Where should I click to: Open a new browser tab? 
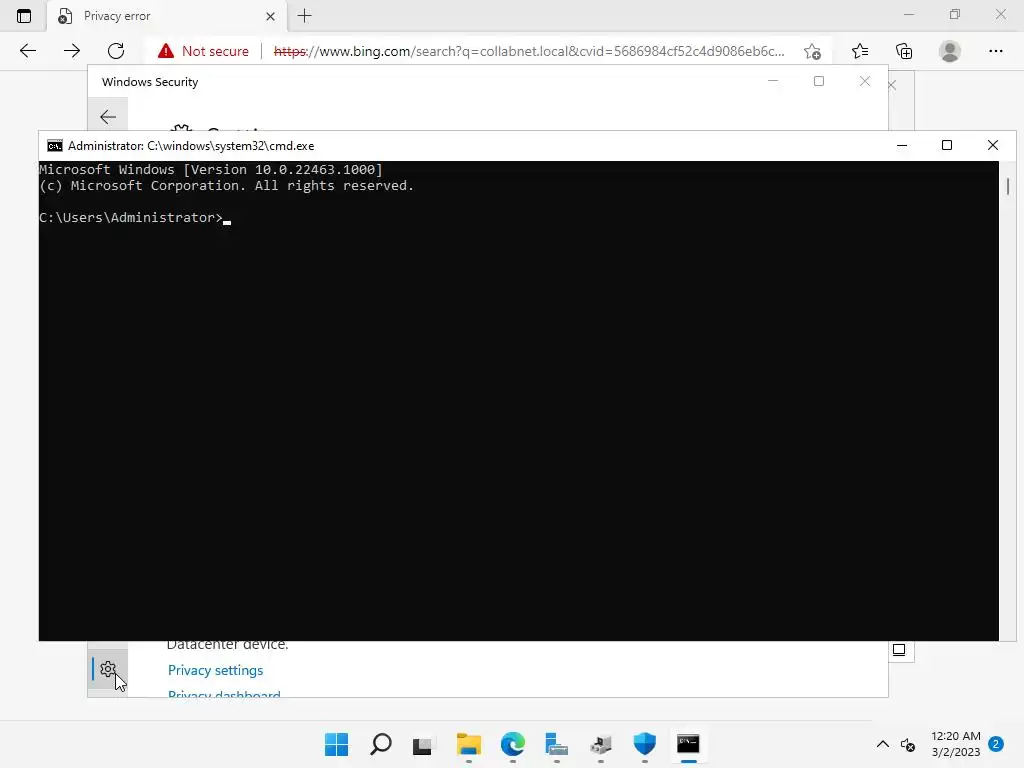tap(304, 16)
